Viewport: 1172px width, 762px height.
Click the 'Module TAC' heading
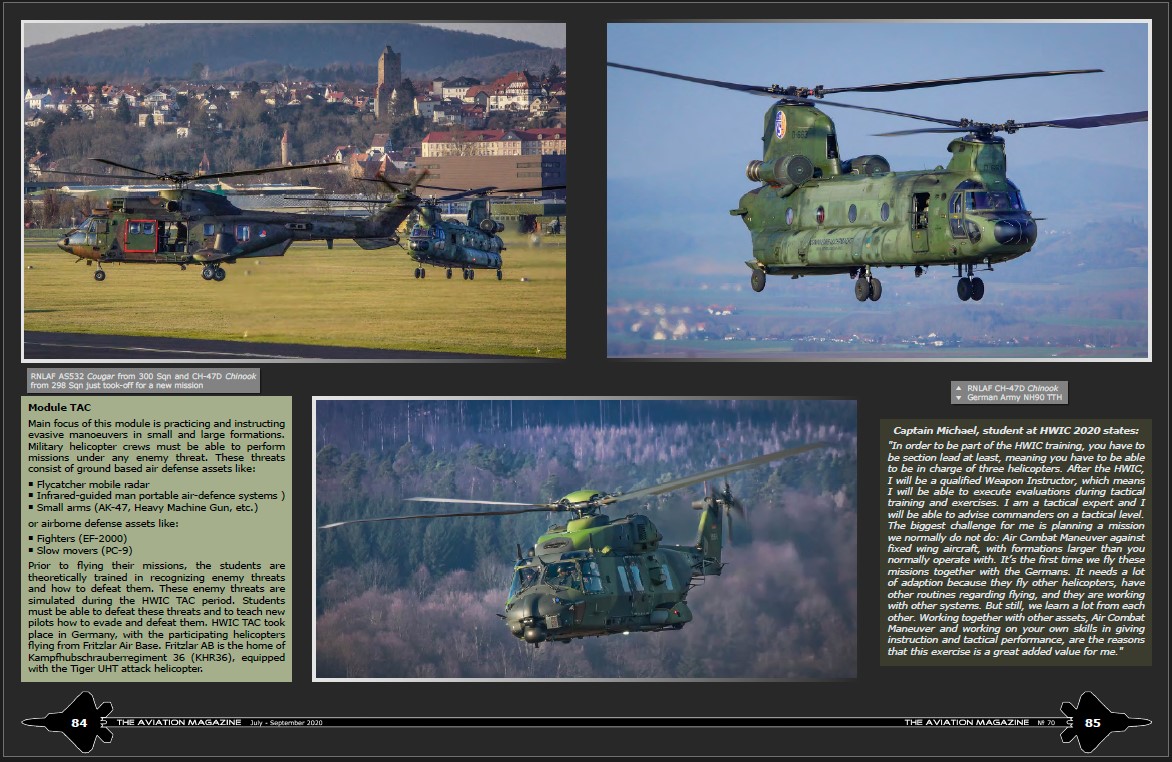tap(60, 408)
